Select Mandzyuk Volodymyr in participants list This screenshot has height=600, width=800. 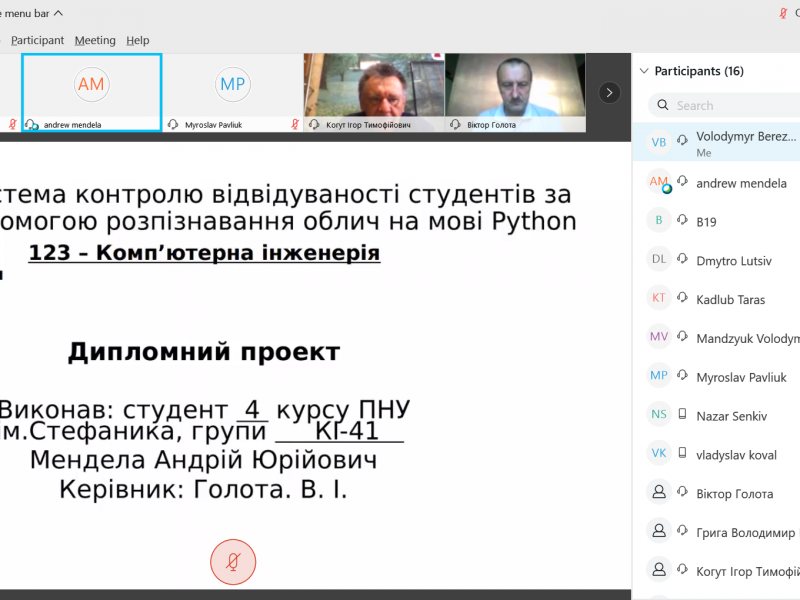click(745, 338)
